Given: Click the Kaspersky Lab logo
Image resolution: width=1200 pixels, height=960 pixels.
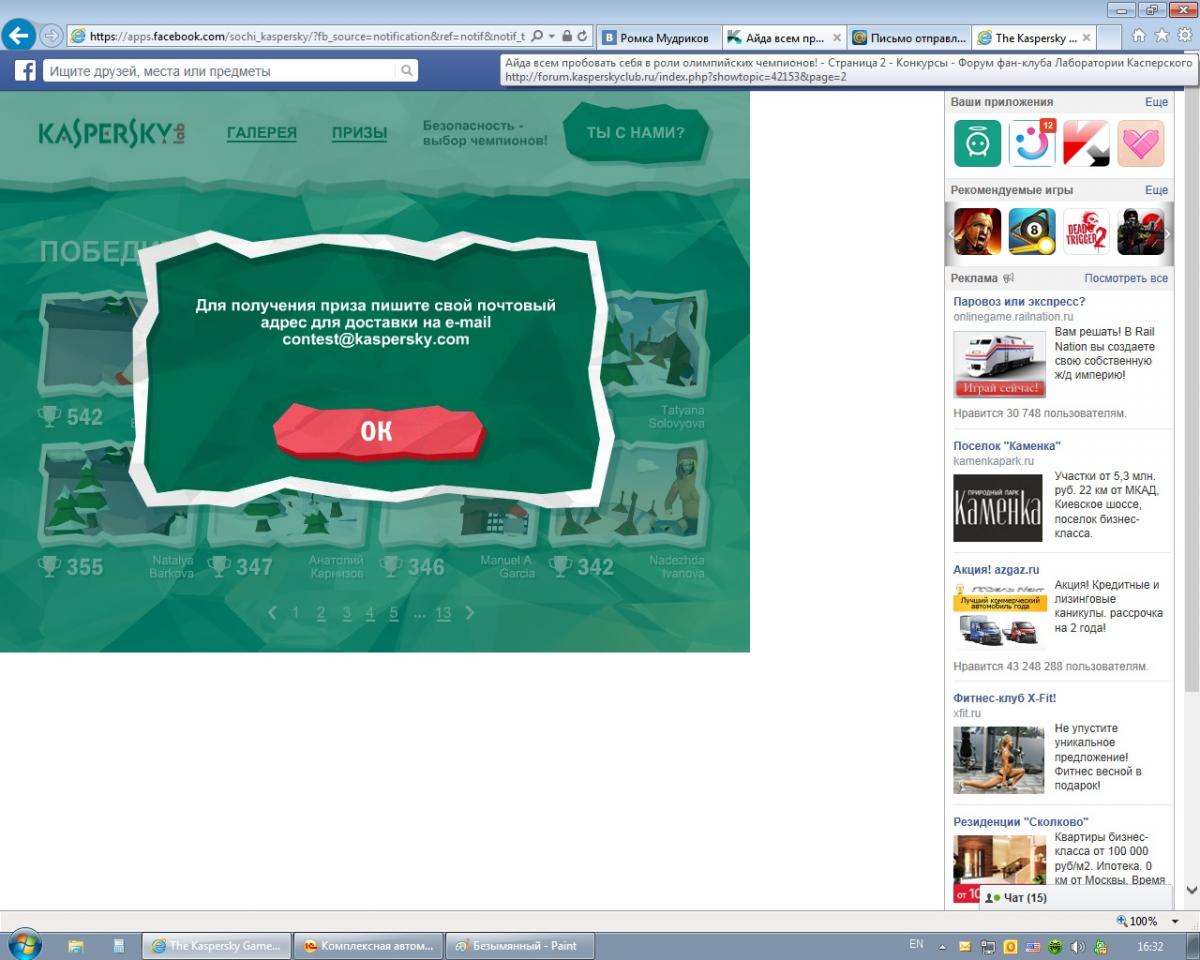Looking at the screenshot, I should click(x=112, y=133).
